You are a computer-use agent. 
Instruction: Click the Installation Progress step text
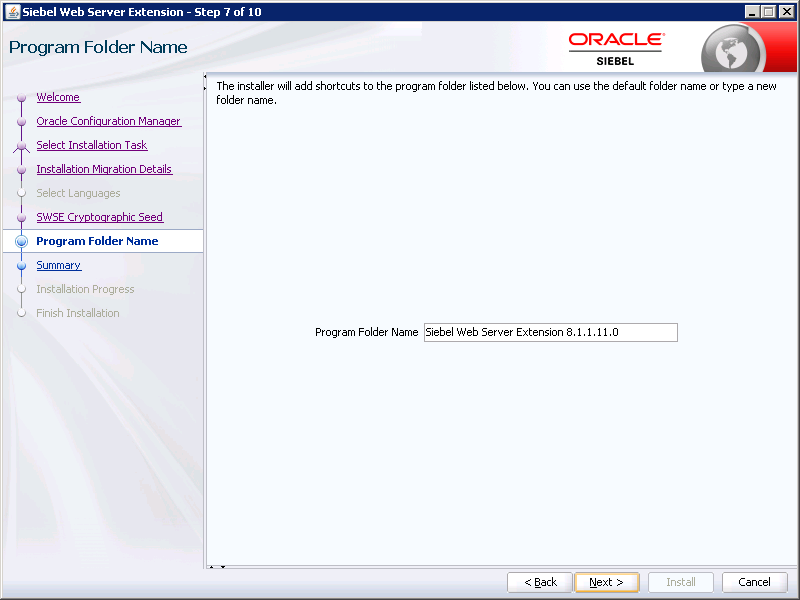tap(85, 289)
